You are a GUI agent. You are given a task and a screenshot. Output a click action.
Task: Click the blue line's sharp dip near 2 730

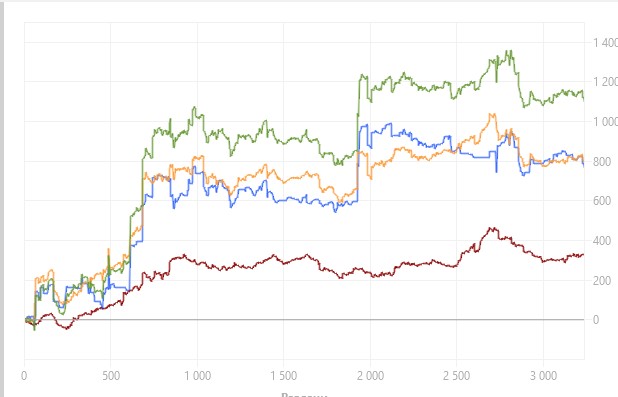(497, 170)
